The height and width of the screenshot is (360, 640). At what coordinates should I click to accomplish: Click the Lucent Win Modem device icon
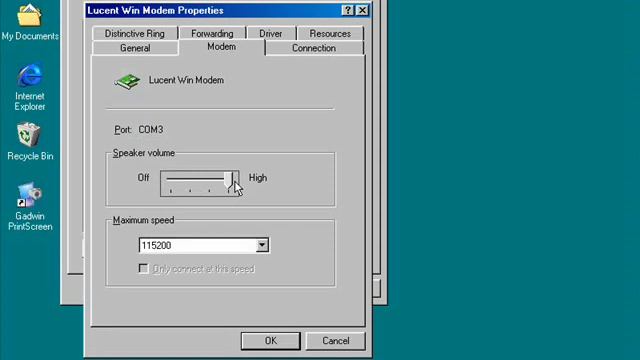click(x=127, y=81)
